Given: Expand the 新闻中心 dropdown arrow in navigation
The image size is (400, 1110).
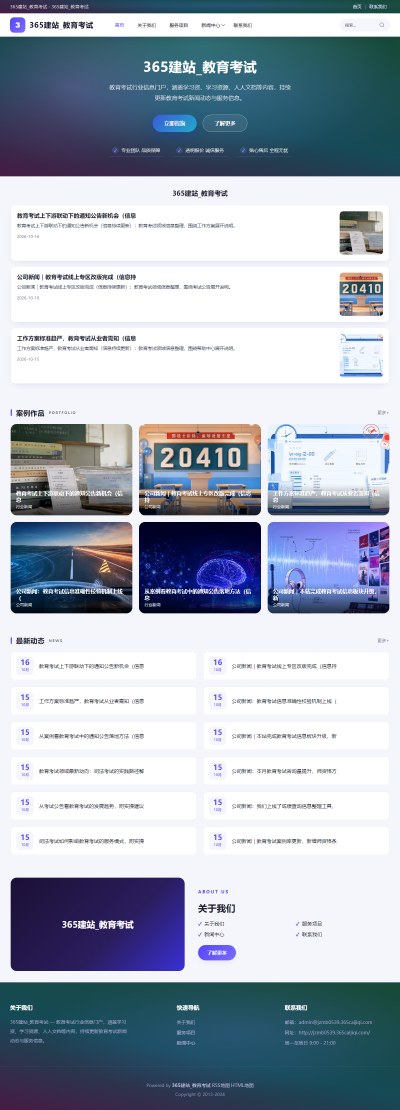Looking at the screenshot, I should pos(224,25).
